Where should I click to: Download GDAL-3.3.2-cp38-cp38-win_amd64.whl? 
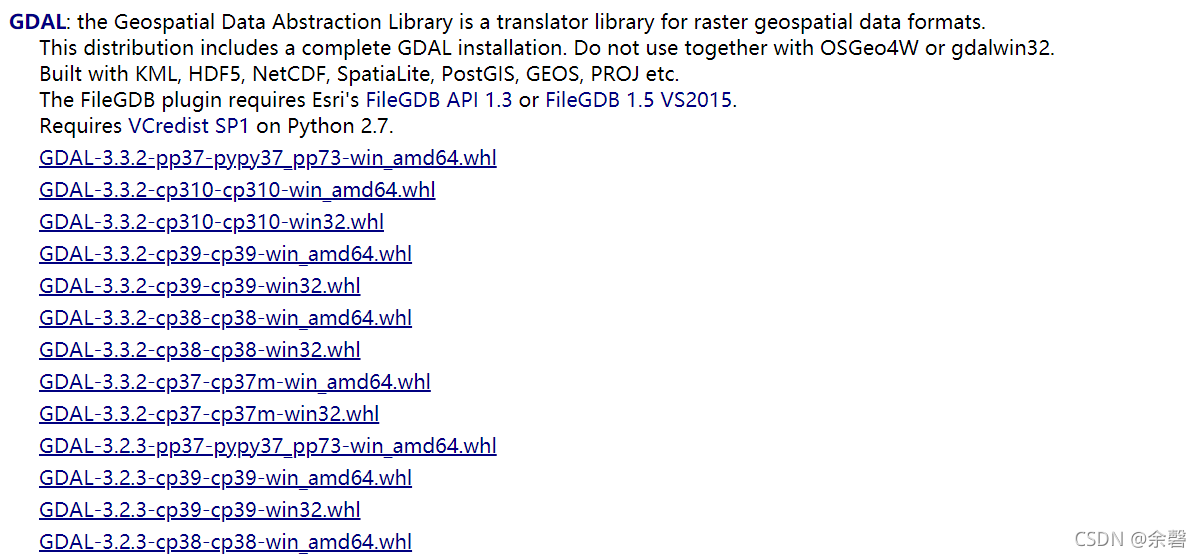[225, 318]
